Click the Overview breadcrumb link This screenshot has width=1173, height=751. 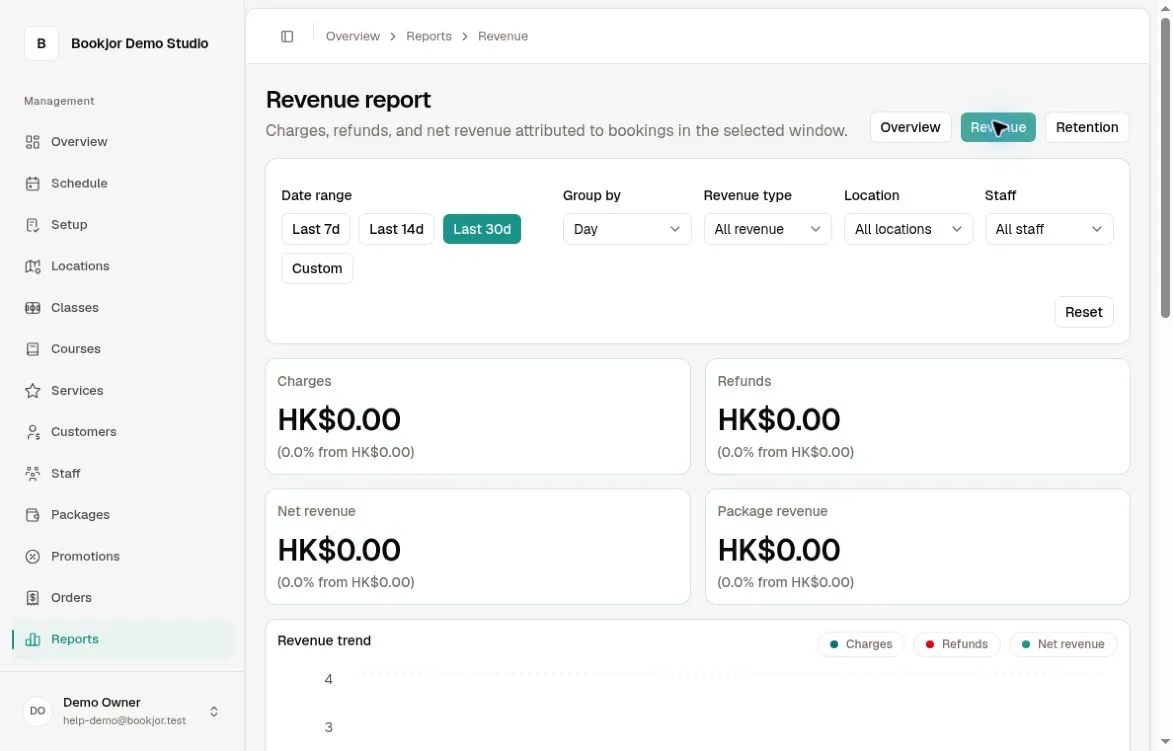tap(352, 37)
